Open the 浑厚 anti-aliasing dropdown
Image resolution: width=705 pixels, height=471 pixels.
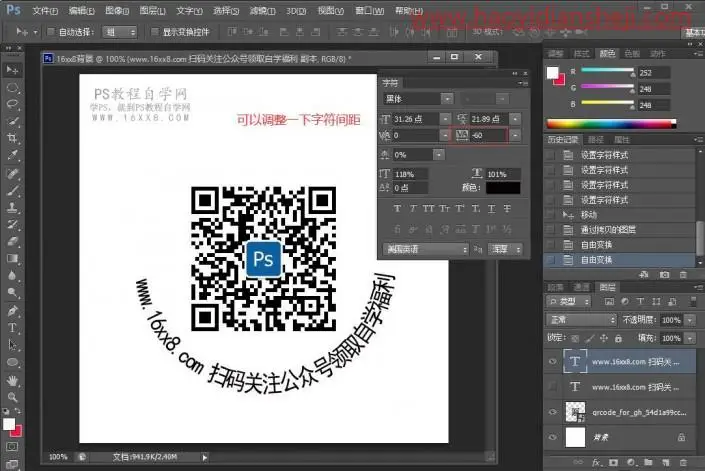coord(505,249)
